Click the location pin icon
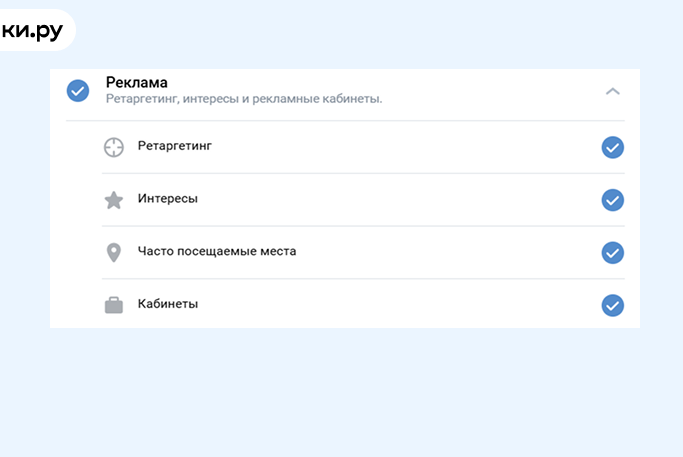Image resolution: width=683 pixels, height=457 pixels. [x=114, y=252]
